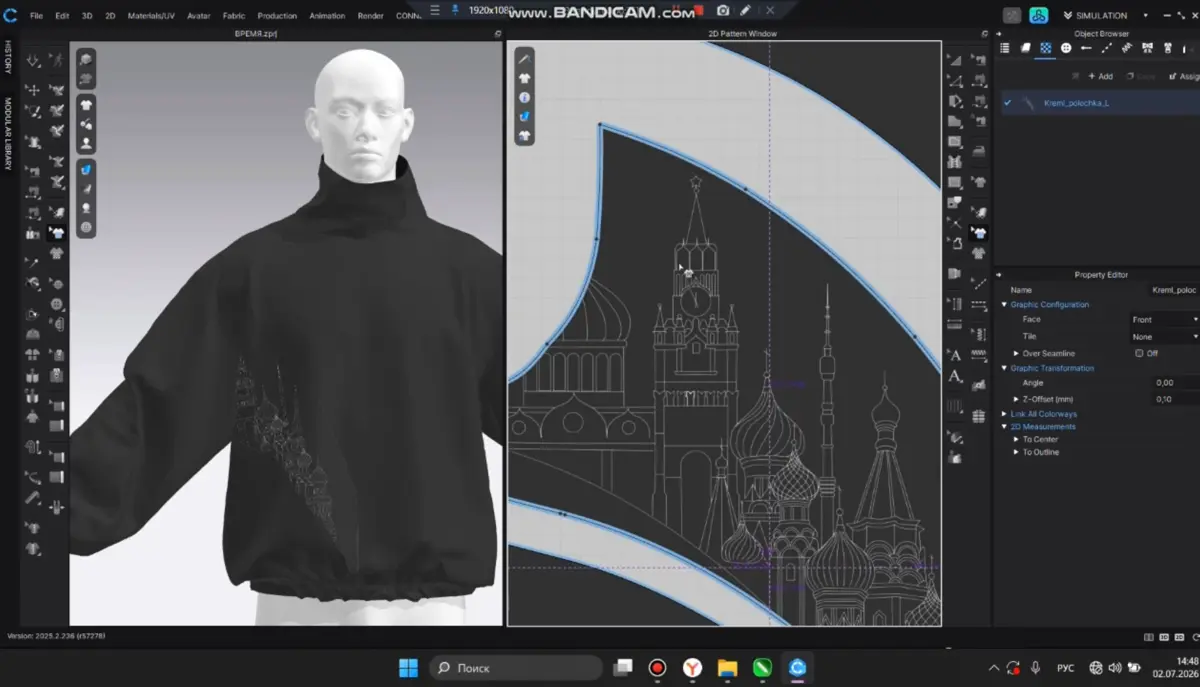Image resolution: width=1200 pixels, height=687 pixels.
Task: Open the Render menu
Action: click(x=370, y=16)
